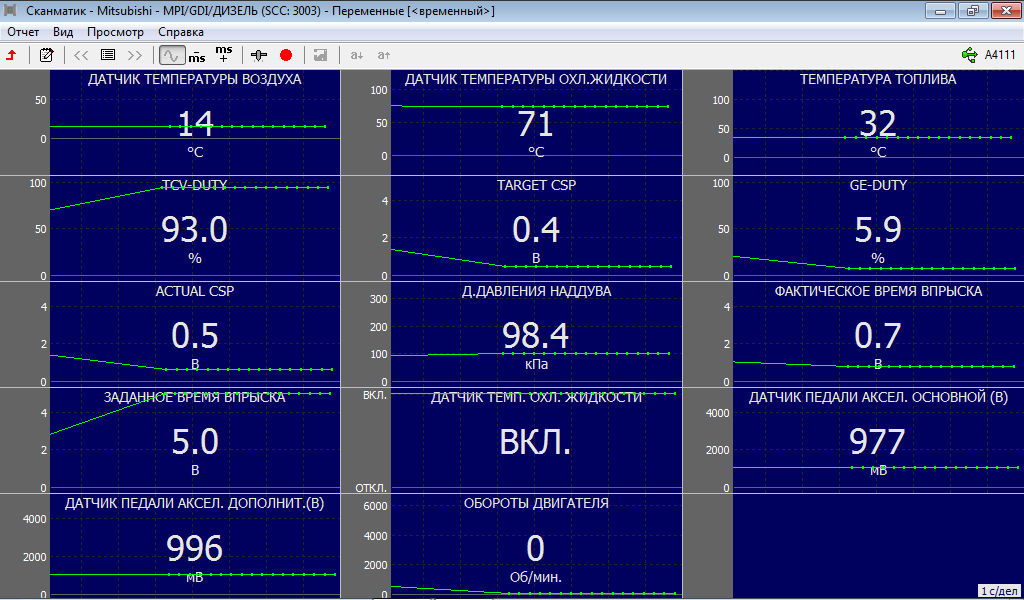Click the red up-arrow exit icon
This screenshot has height=600, width=1024.
(11, 55)
